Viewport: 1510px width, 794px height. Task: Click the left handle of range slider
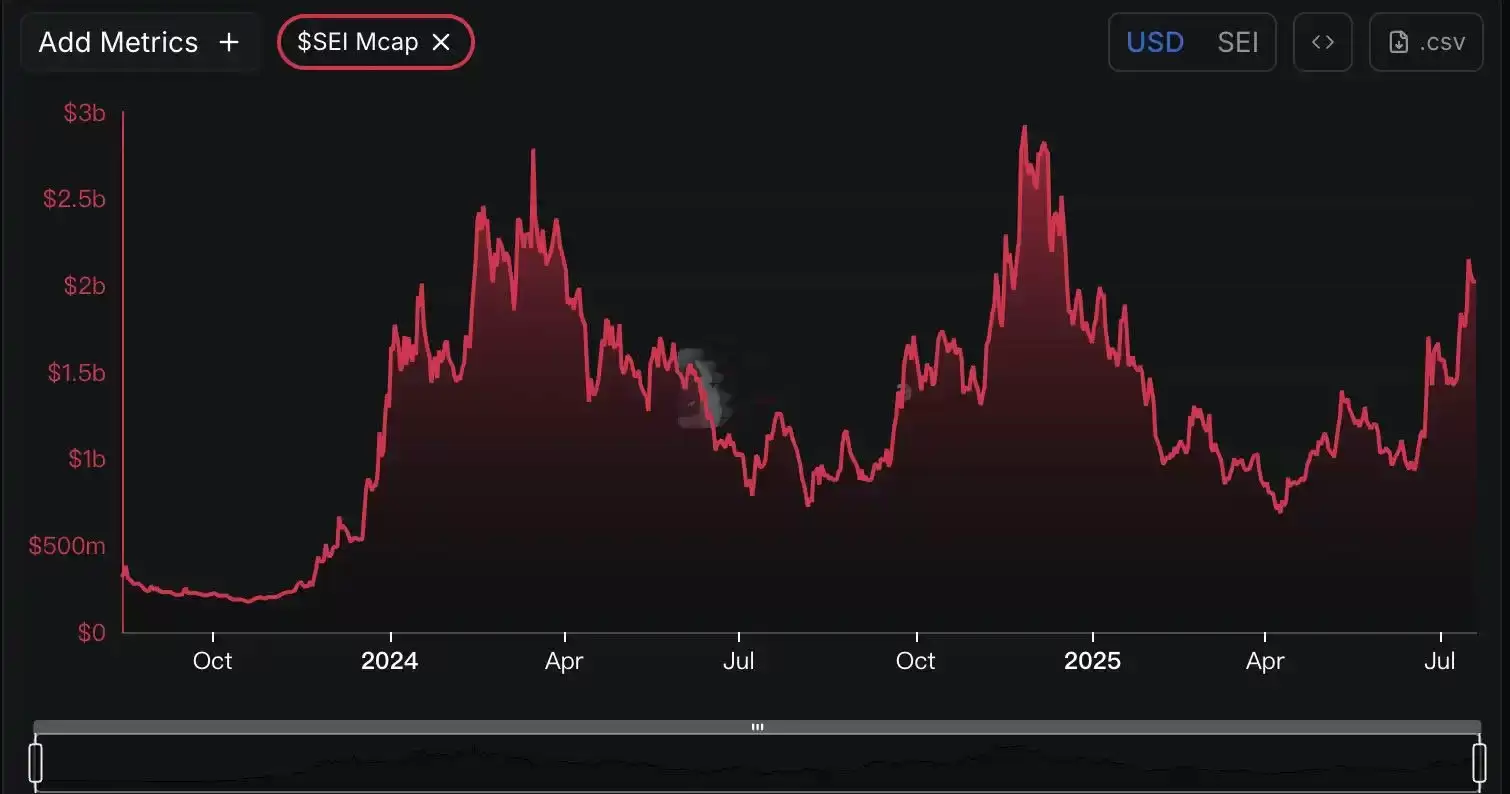(x=36, y=762)
